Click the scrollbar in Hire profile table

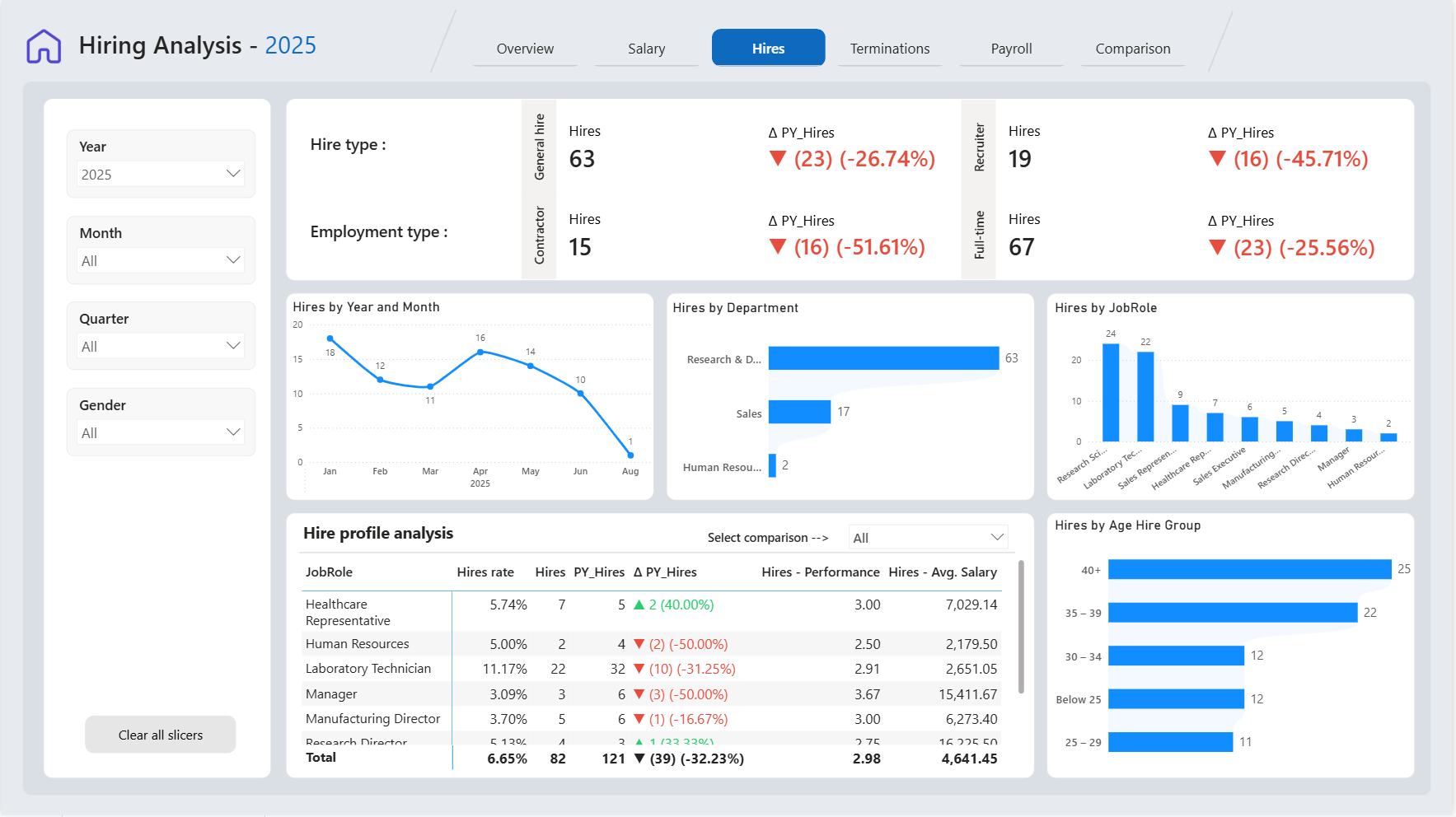(x=1022, y=628)
